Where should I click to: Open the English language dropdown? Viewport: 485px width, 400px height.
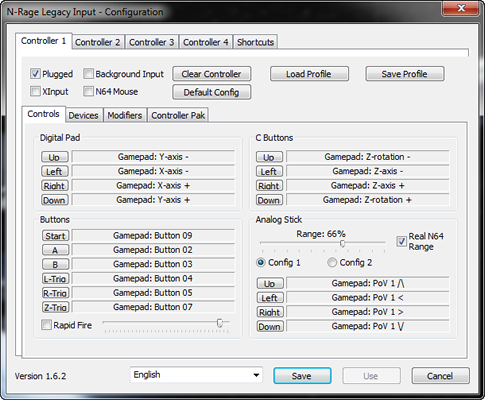pyautogui.click(x=196, y=375)
